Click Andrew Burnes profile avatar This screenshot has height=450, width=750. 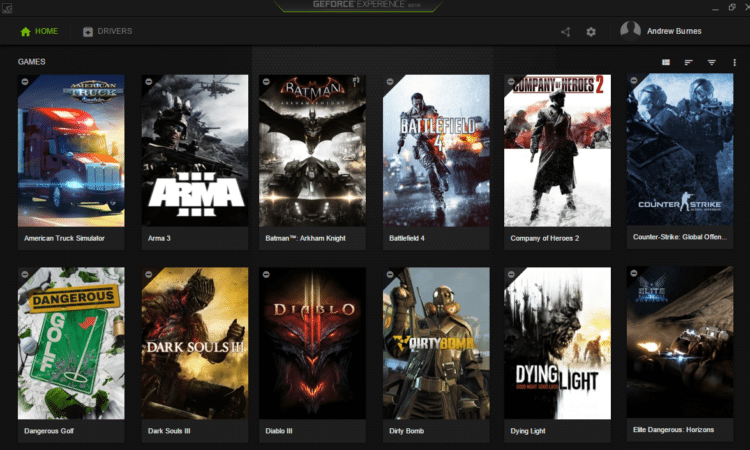coord(630,31)
